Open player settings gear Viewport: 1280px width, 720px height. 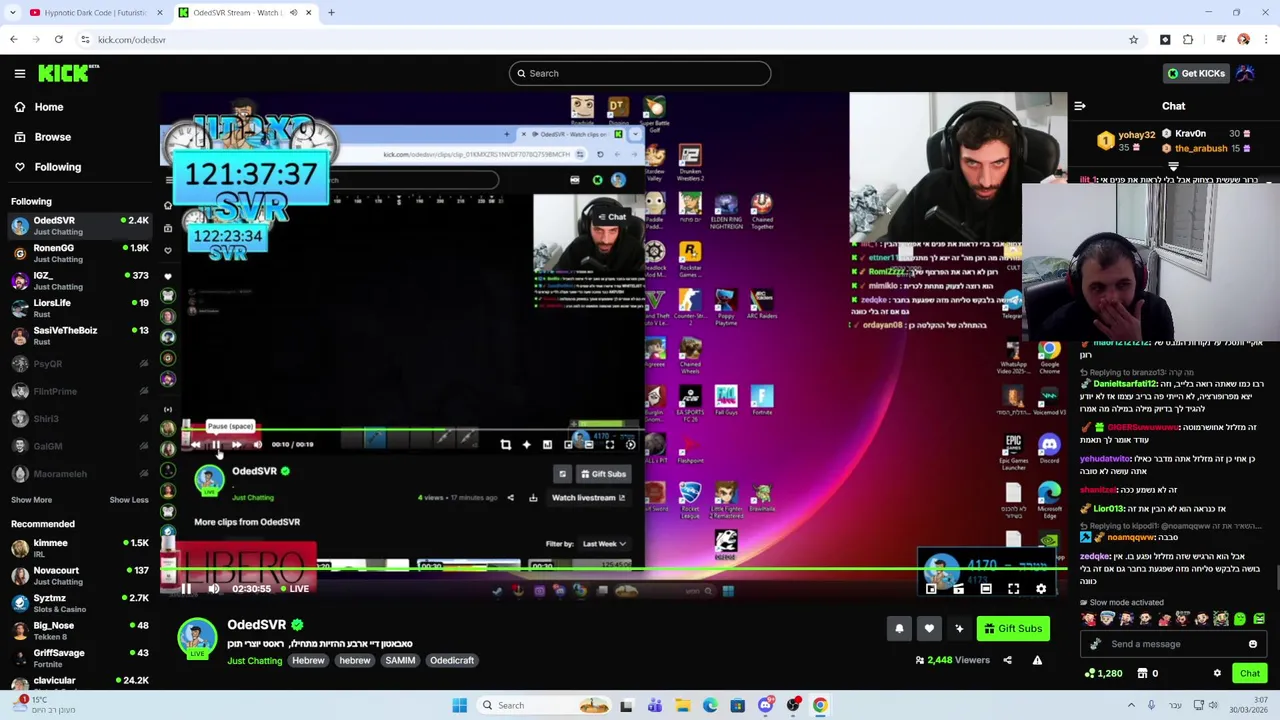[x=1041, y=589]
